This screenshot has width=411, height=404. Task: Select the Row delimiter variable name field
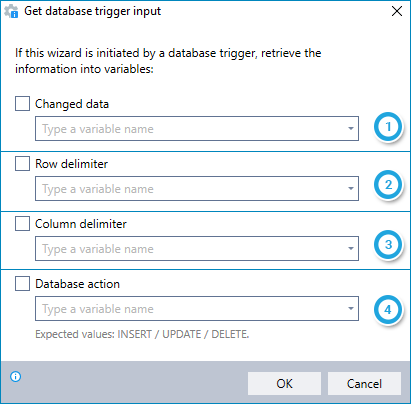(x=197, y=189)
